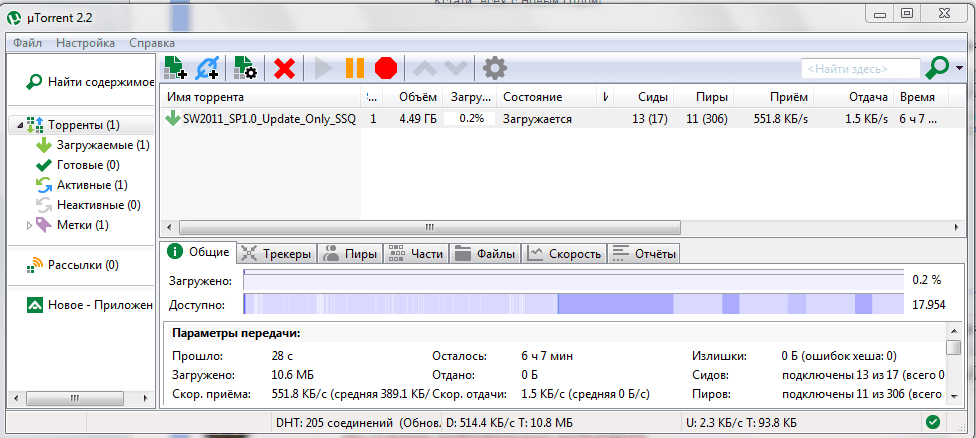This screenshot has height=438, width=976.
Task: Open Preferences via the gear icon
Action: (495, 68)
